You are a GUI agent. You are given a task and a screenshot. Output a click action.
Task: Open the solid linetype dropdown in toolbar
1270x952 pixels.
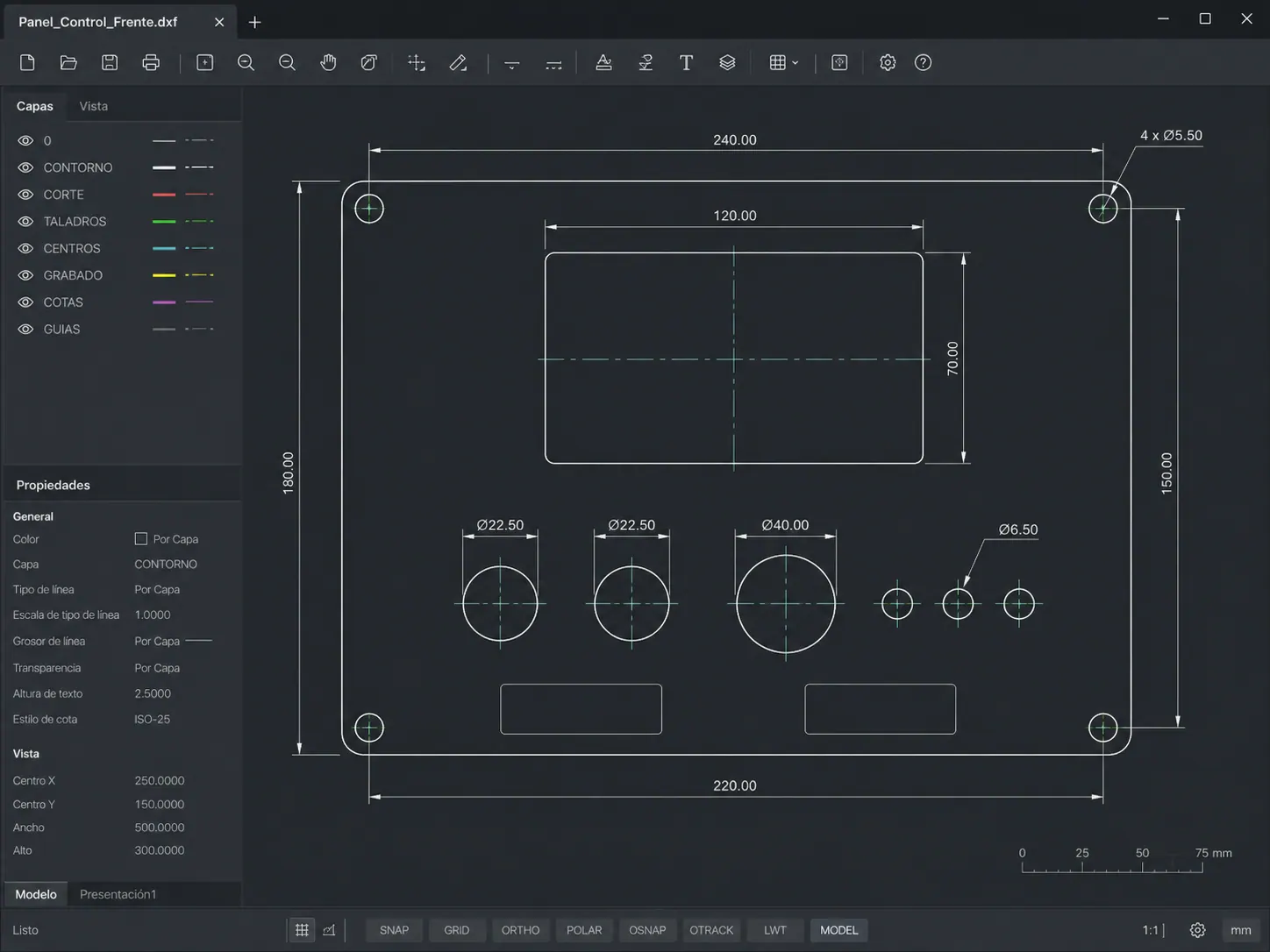[512, 62]
